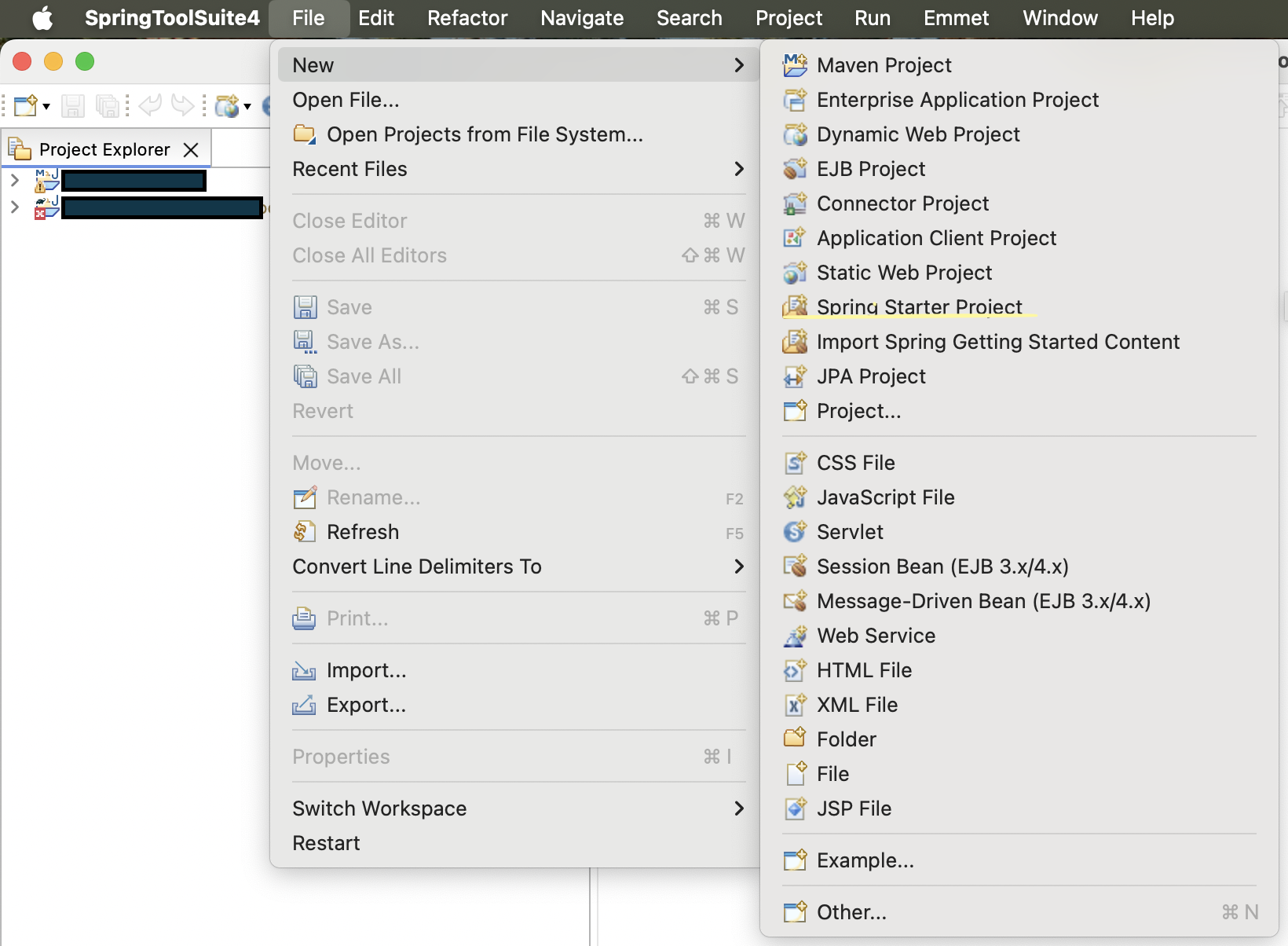
Task: Expand the New submenu in the File menu
Action: pyautogui.click(x=518, y=65)
